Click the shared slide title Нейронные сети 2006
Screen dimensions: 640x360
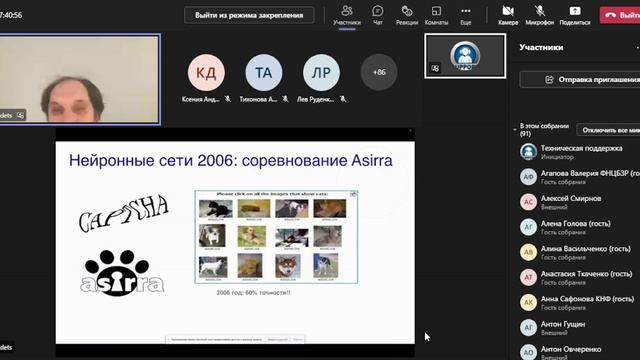231,160
